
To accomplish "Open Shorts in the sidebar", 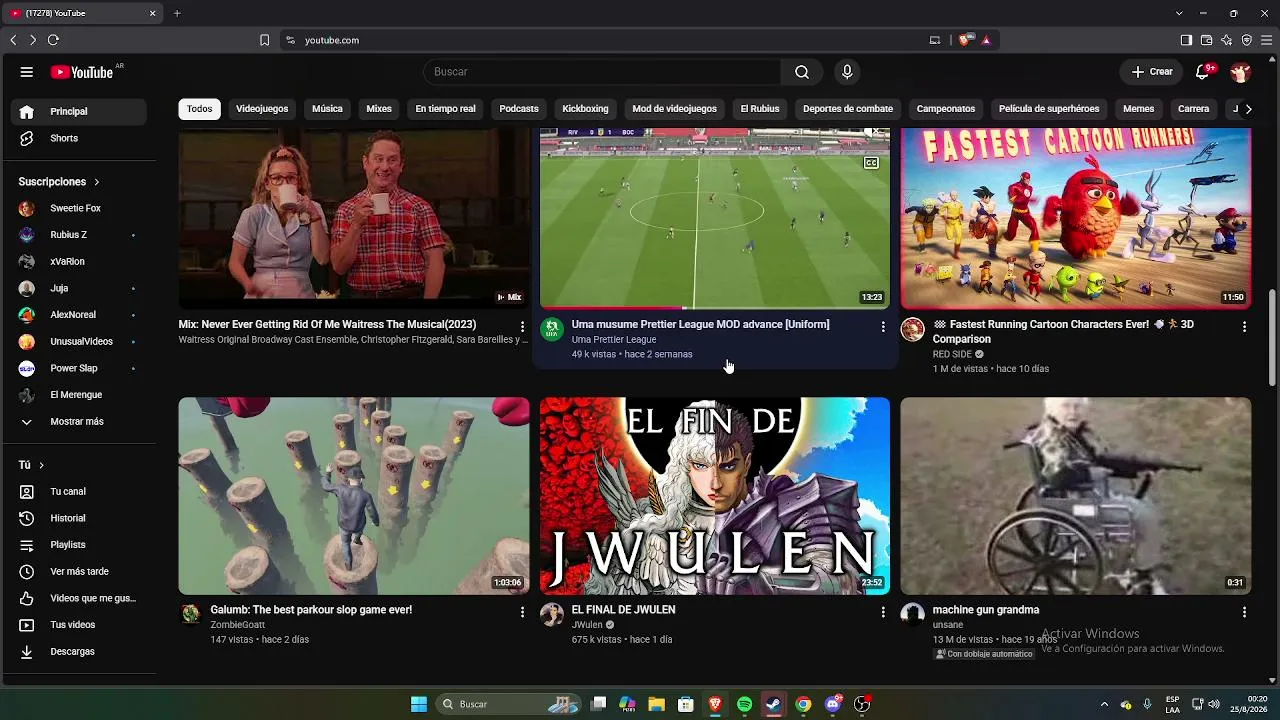I will point(78,138).
